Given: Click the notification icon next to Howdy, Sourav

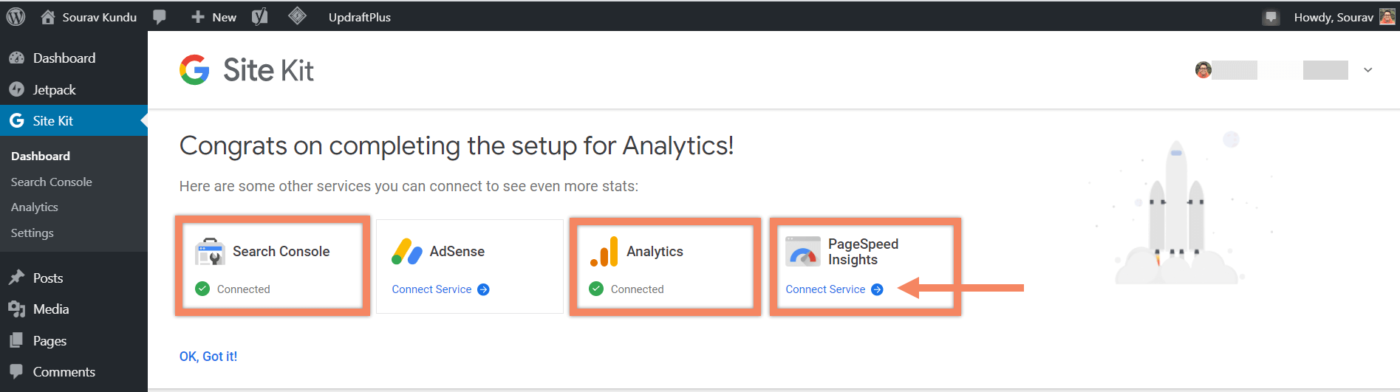Looking at the screenshot, I should tap(1271, 17).
